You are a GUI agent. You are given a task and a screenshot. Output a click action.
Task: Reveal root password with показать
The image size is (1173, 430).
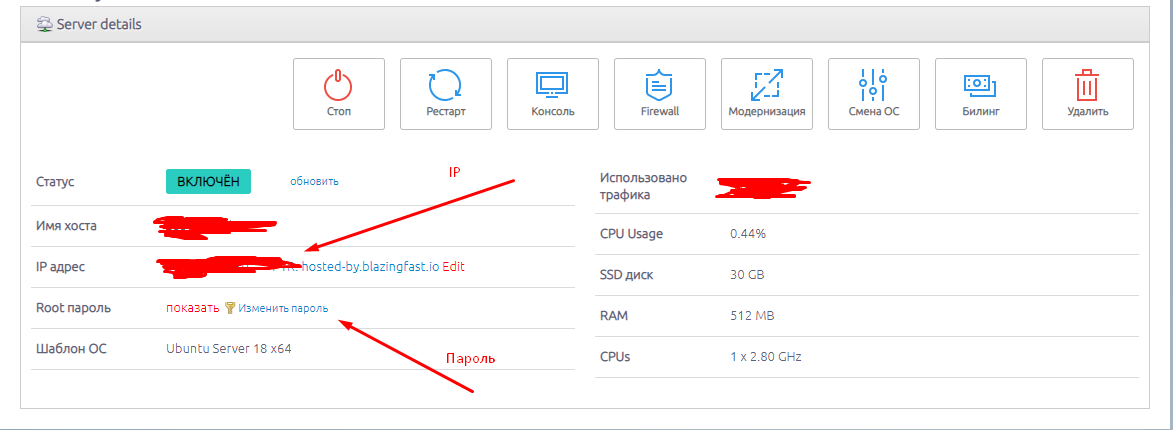[192, 308]
